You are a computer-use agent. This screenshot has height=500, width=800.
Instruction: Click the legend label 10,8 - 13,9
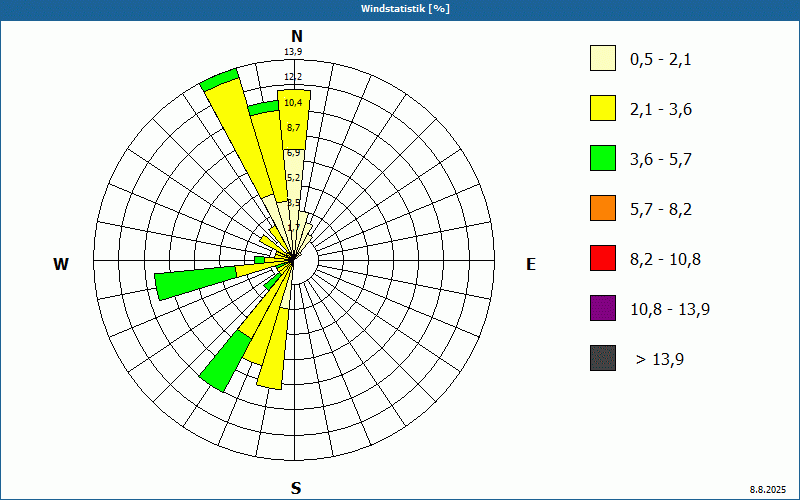click(x=670, y=310)
